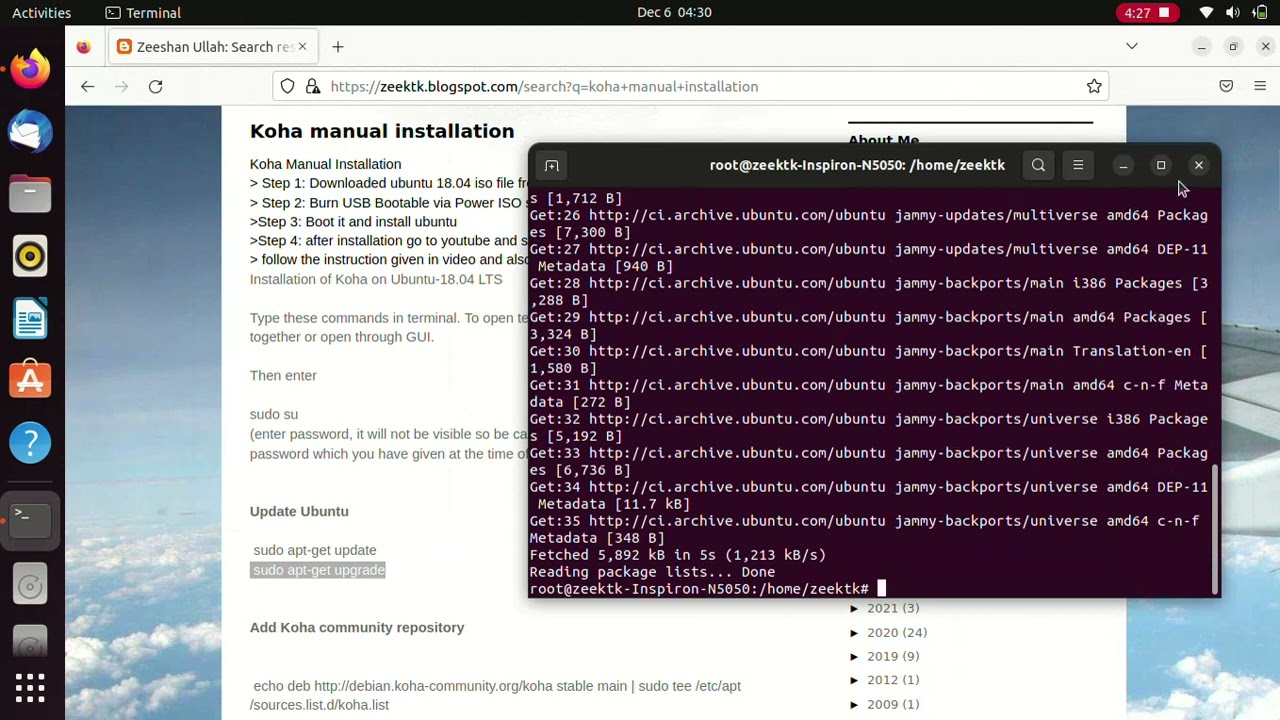Viewport: 1280px width, 720px height.
Task: Open a new Firefox tab
Action: pos(338,47)
